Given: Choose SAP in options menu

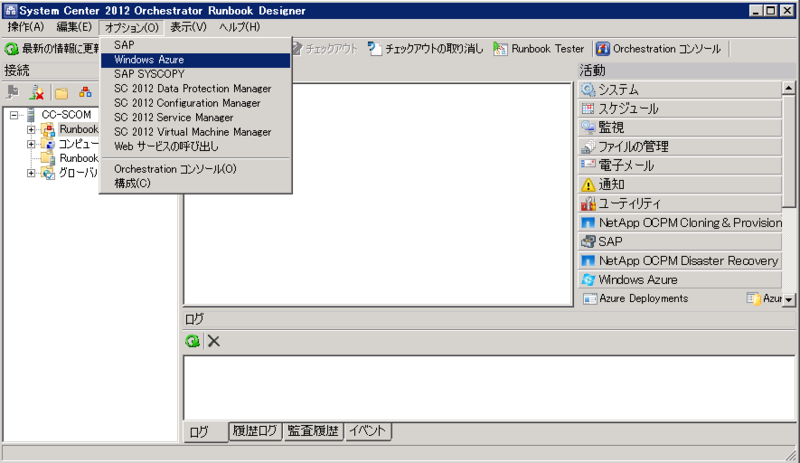Looking at the screenshot, I should tap(195, 45).
